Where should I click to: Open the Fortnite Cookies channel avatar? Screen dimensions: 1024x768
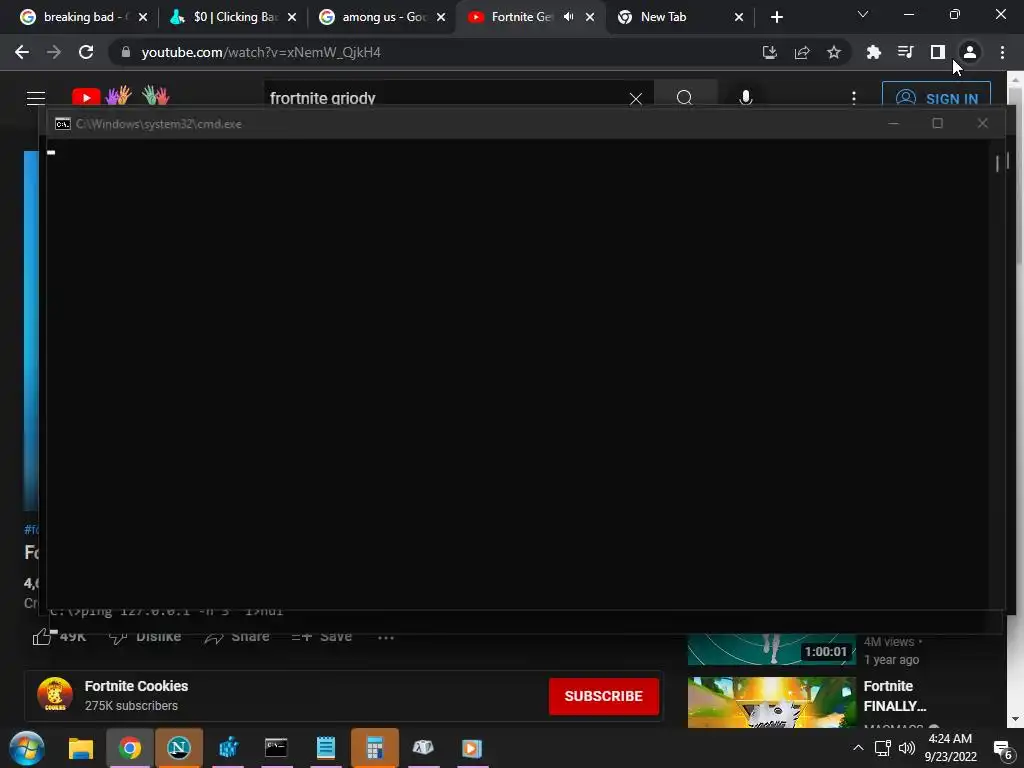[x=55, y=695]
